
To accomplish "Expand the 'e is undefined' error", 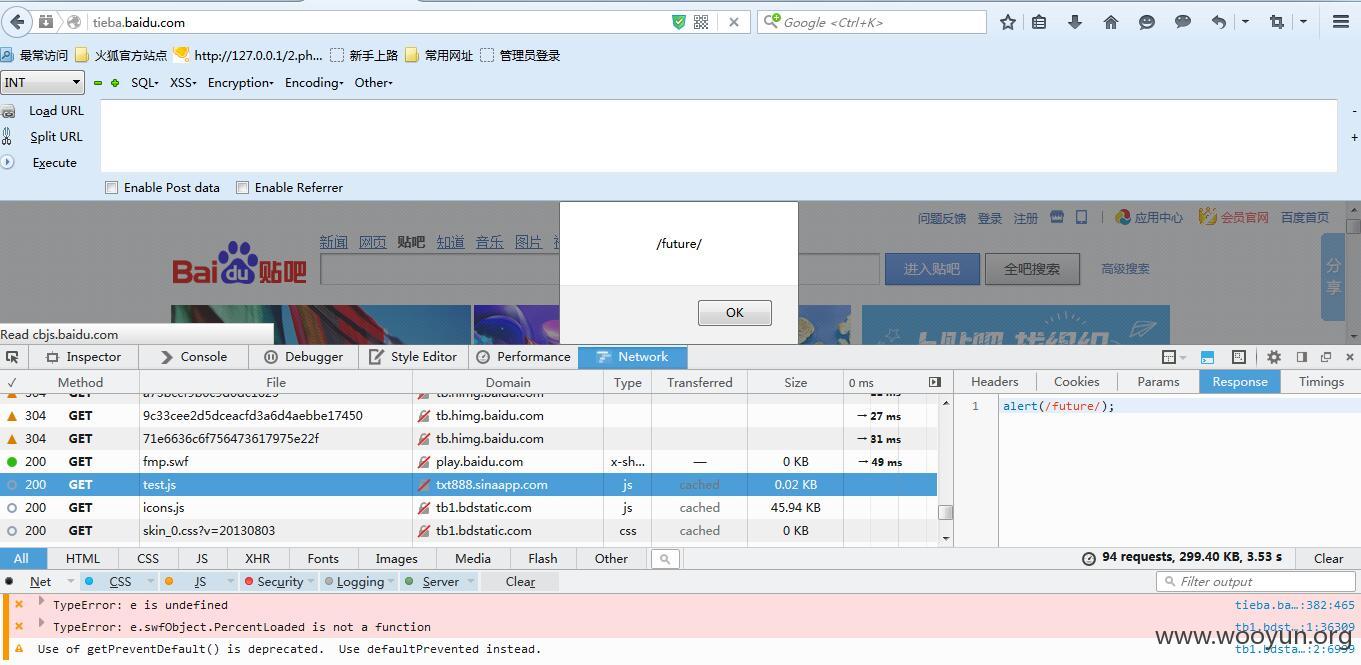I will coord(41,601).
